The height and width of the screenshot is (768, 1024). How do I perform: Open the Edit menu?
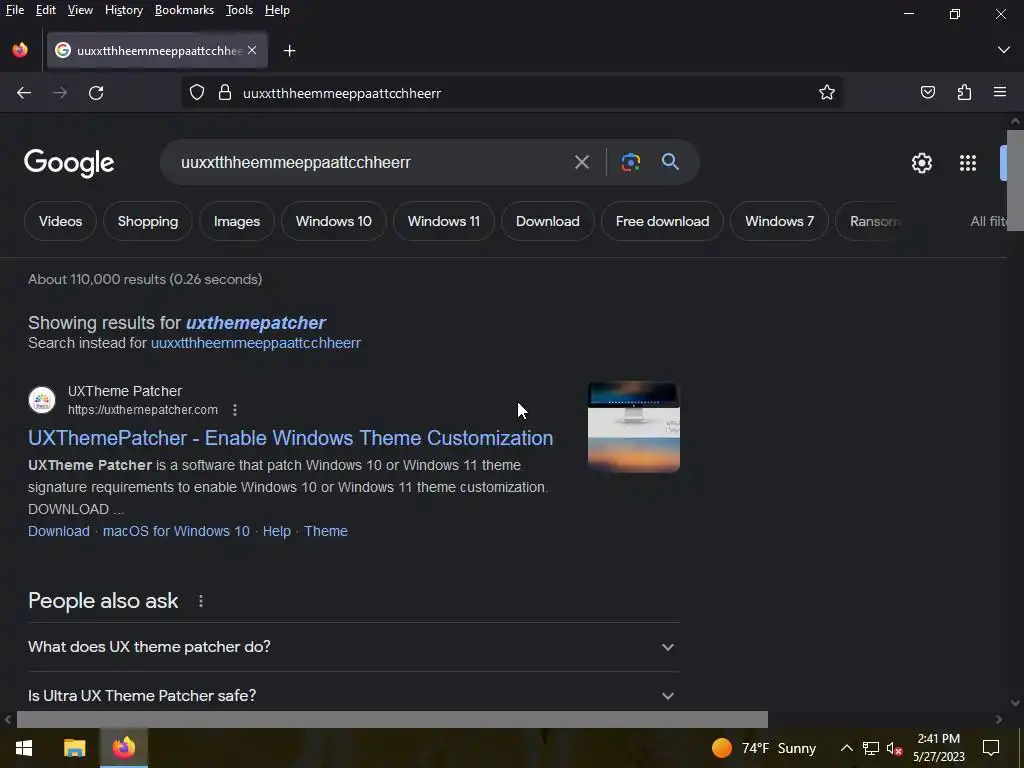coord(46,10)
